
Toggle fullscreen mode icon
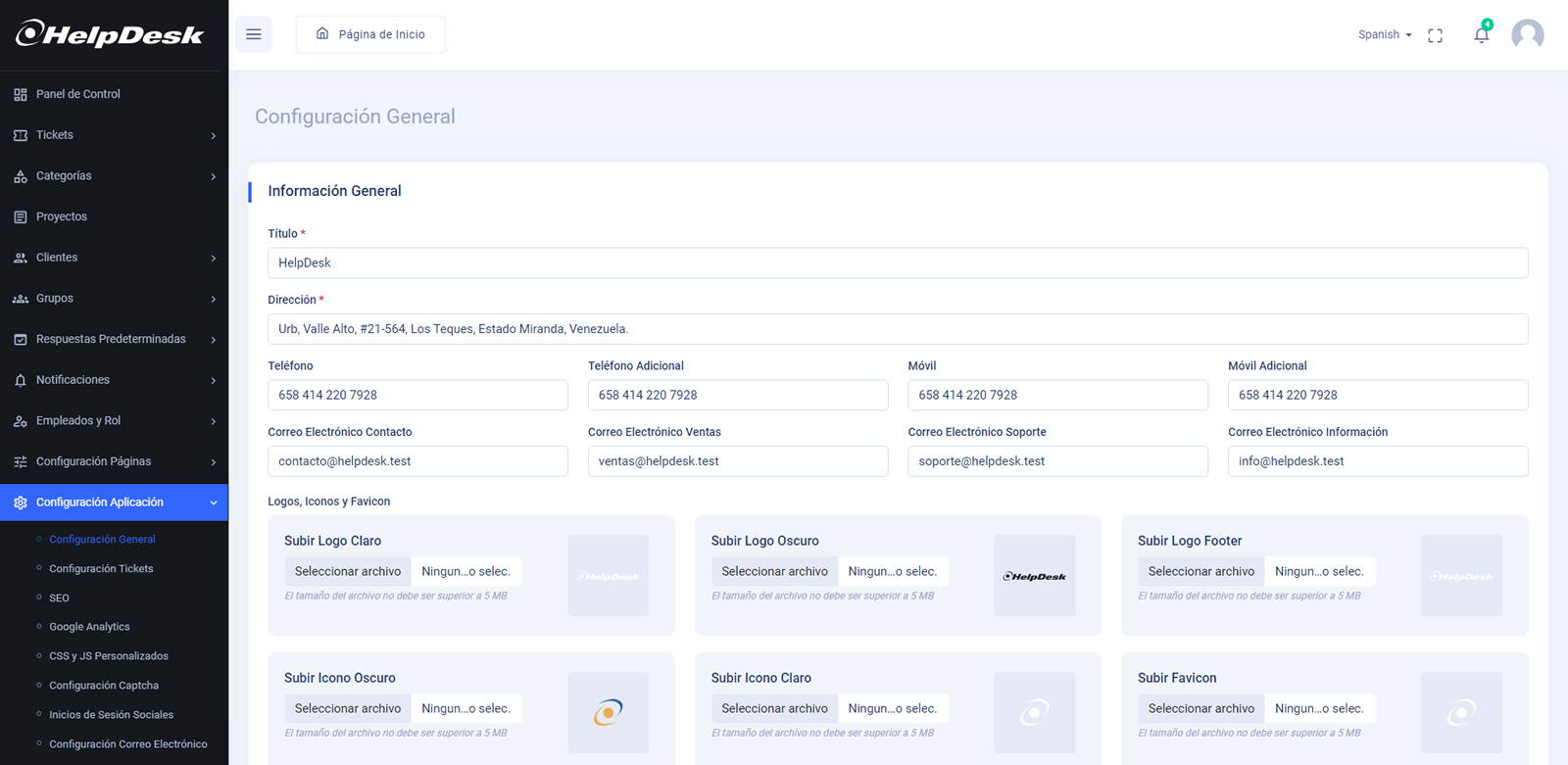[1435, 35]
